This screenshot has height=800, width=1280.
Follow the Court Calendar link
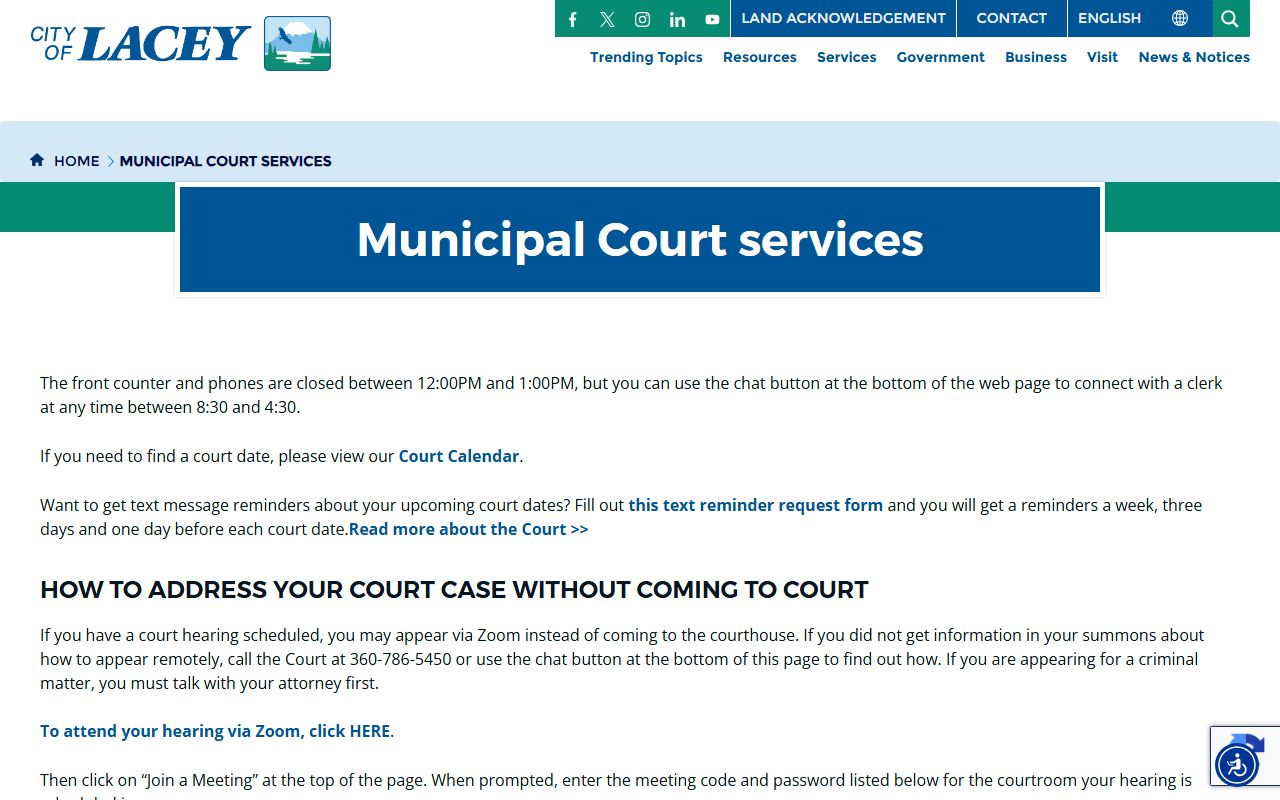click(x=458, y=456)
